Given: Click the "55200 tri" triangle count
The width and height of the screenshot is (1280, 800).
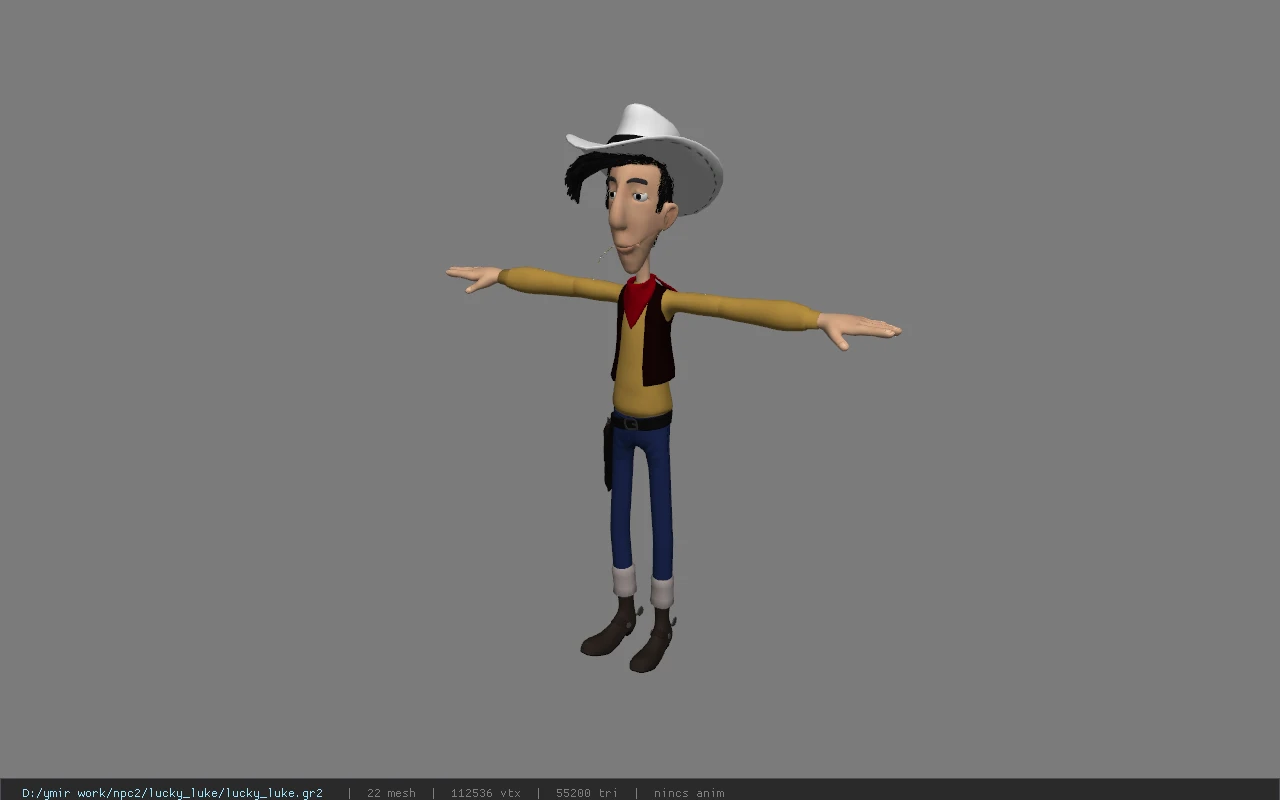Looking at the screenshot, I should pyautogui.click(x=586, y=793).
